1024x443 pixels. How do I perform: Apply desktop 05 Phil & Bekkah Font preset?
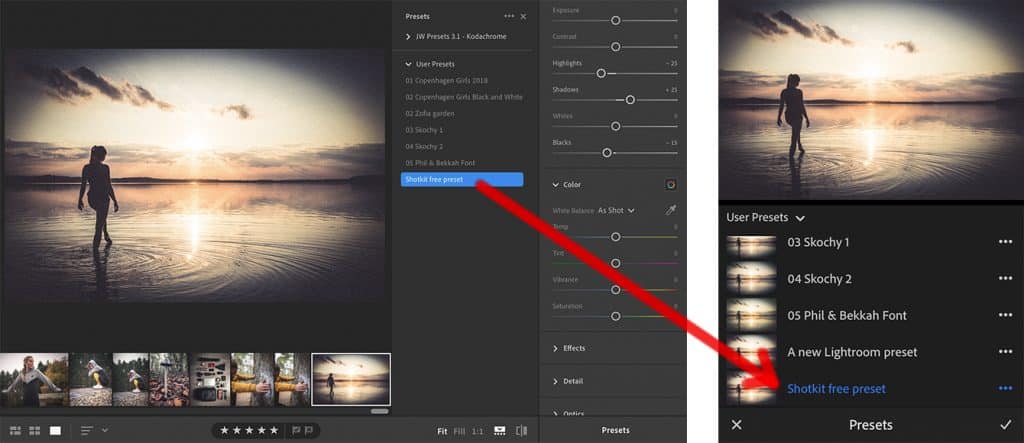point(440,163)
